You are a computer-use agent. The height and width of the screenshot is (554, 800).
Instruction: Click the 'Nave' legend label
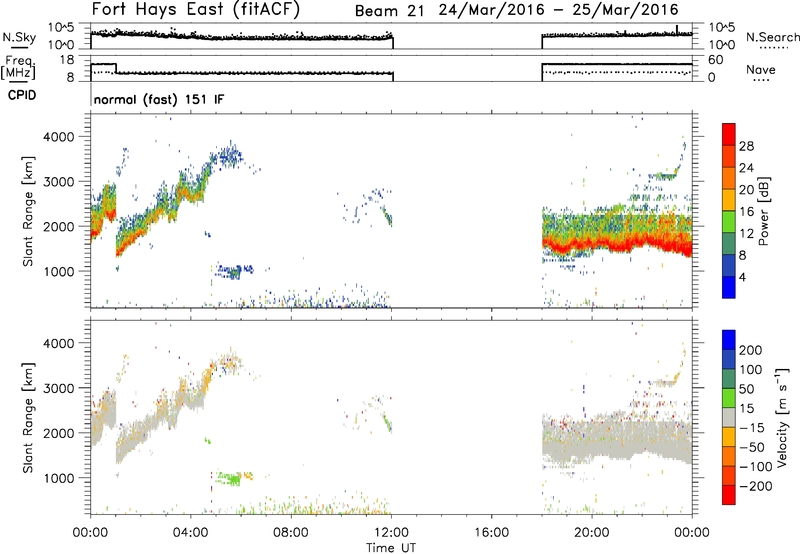point(761,69)
